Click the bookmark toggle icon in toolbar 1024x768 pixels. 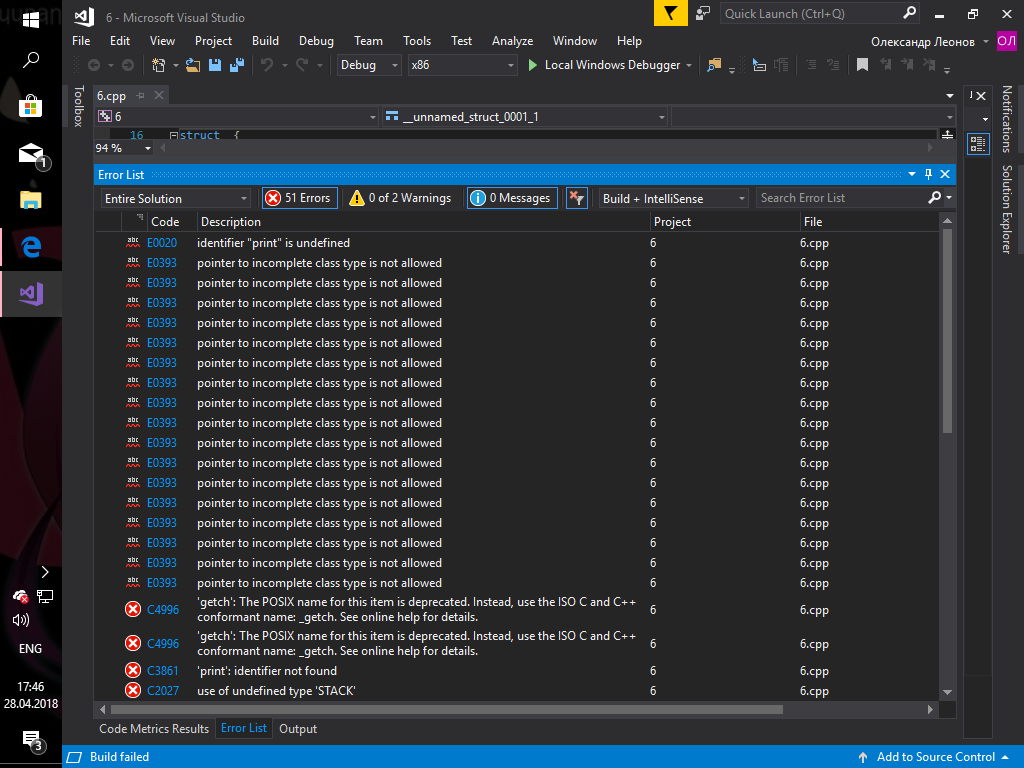[862, 65]
